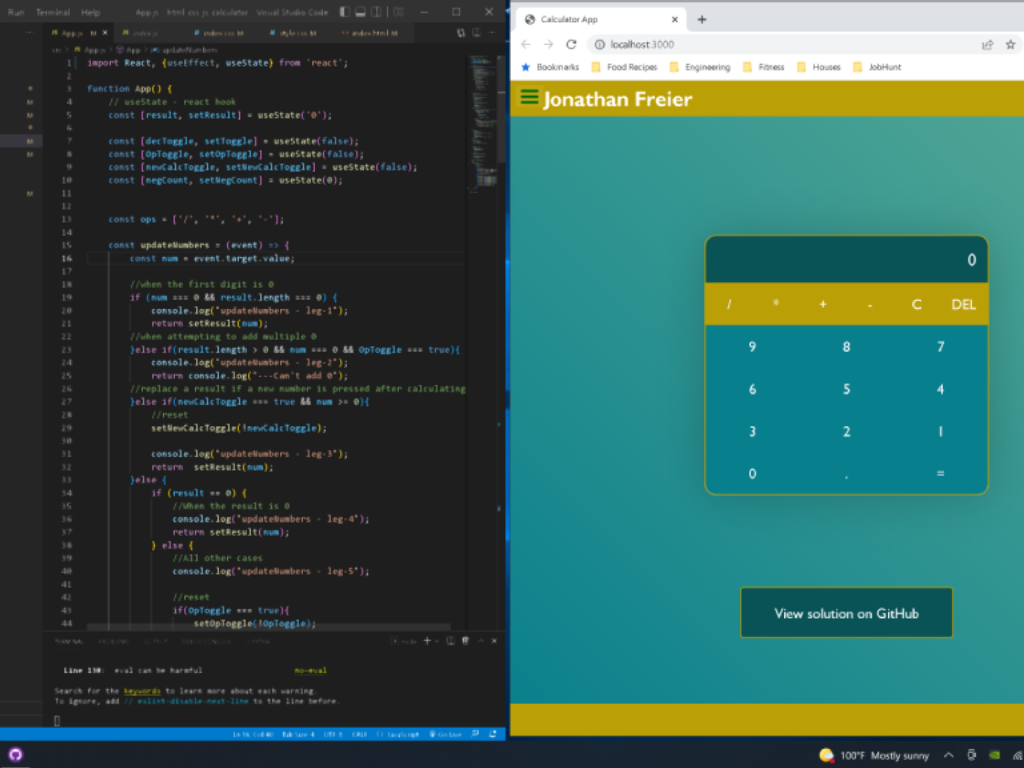
Task: Click the calculator's divide (/) button
Action: (x=729, y=304)
